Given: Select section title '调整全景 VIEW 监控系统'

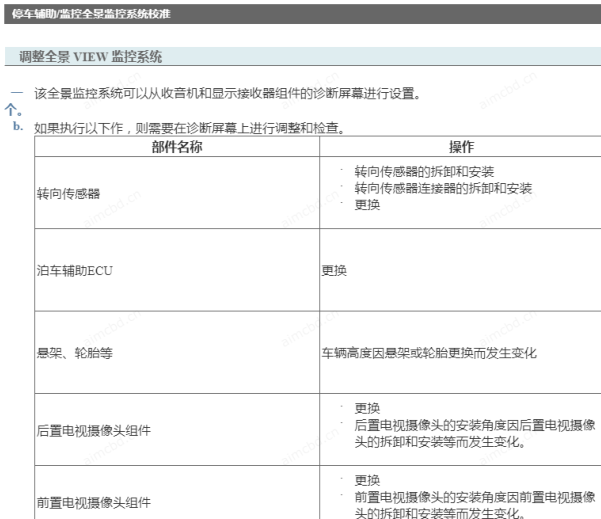Looking at the screenshot, I should click(x=91, y=57).
